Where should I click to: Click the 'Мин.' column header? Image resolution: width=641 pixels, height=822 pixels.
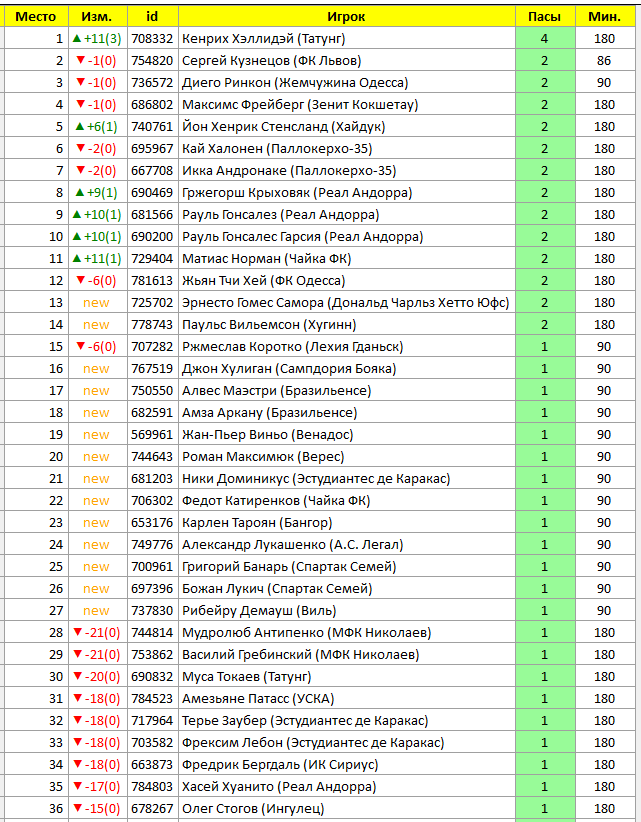tap(604, 17)
